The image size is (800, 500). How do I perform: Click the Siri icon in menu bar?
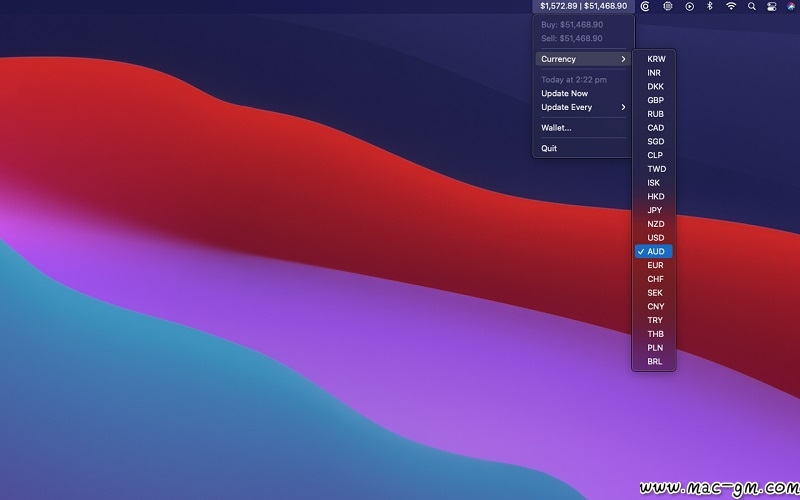point(791,6)
